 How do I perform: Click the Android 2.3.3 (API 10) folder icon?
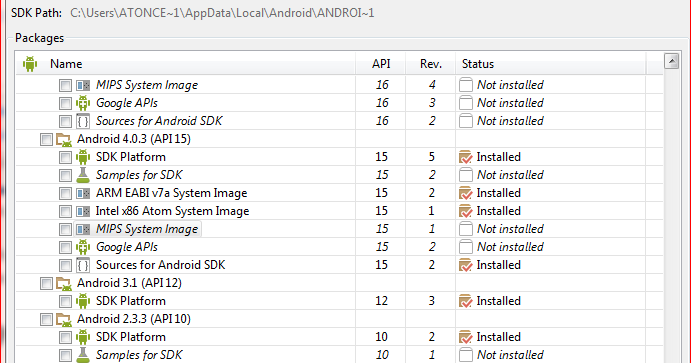tap(64, 319)
